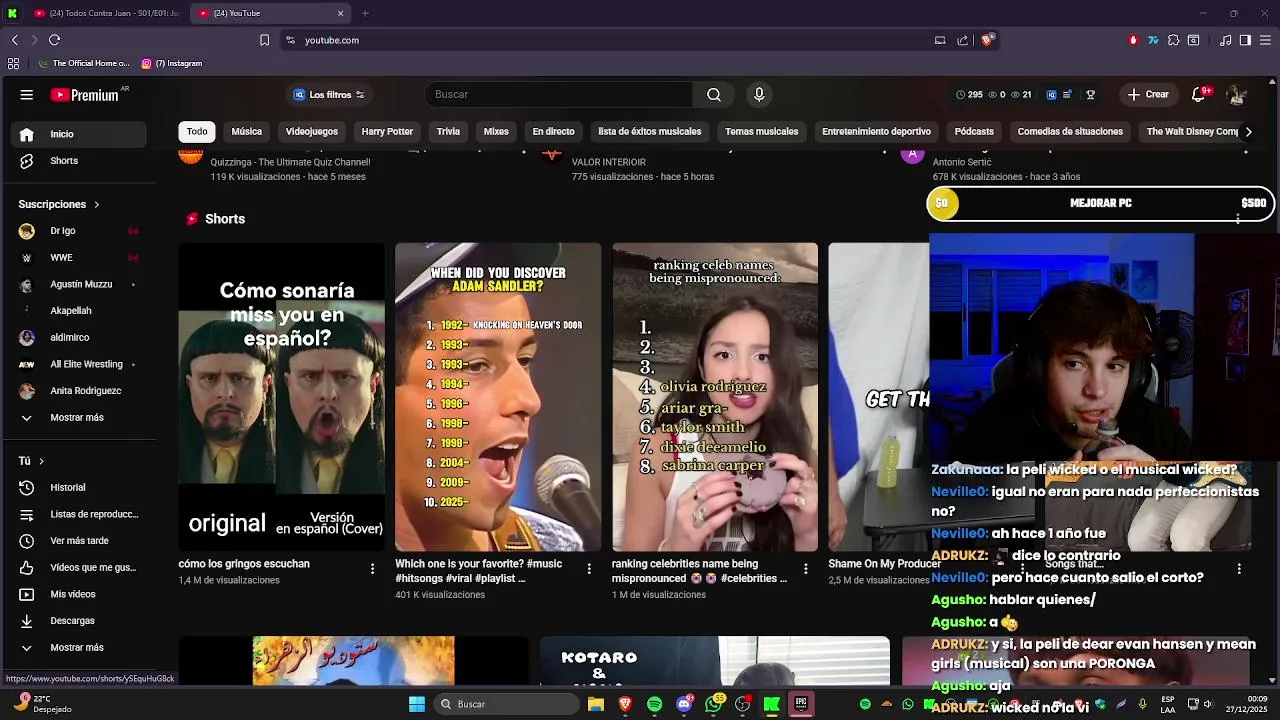Open Spotify from the taskbar
The height and width of the screenshot is (720, 1280).
pos(654,704)
